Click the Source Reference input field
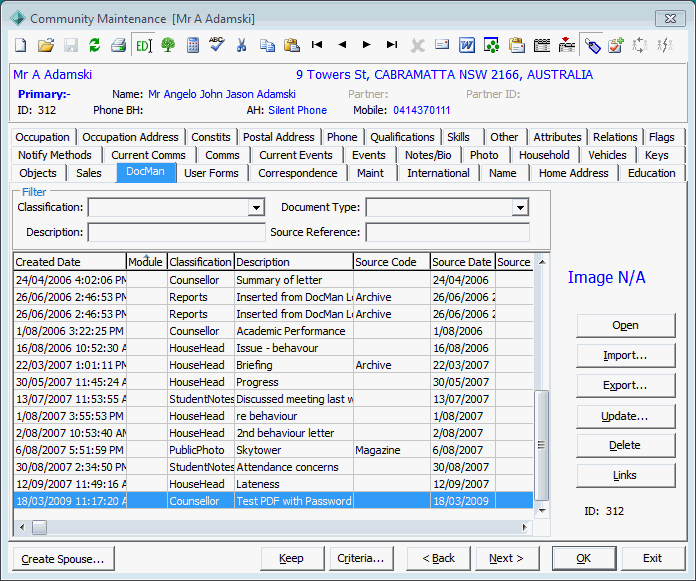 [447, 232]
